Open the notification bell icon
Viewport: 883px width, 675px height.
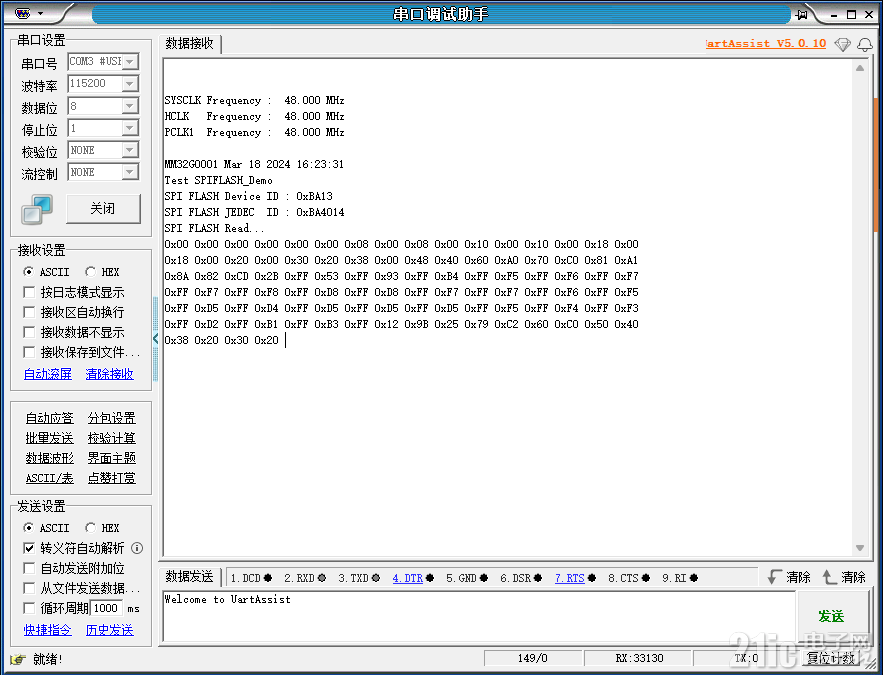tap(865, 44)
